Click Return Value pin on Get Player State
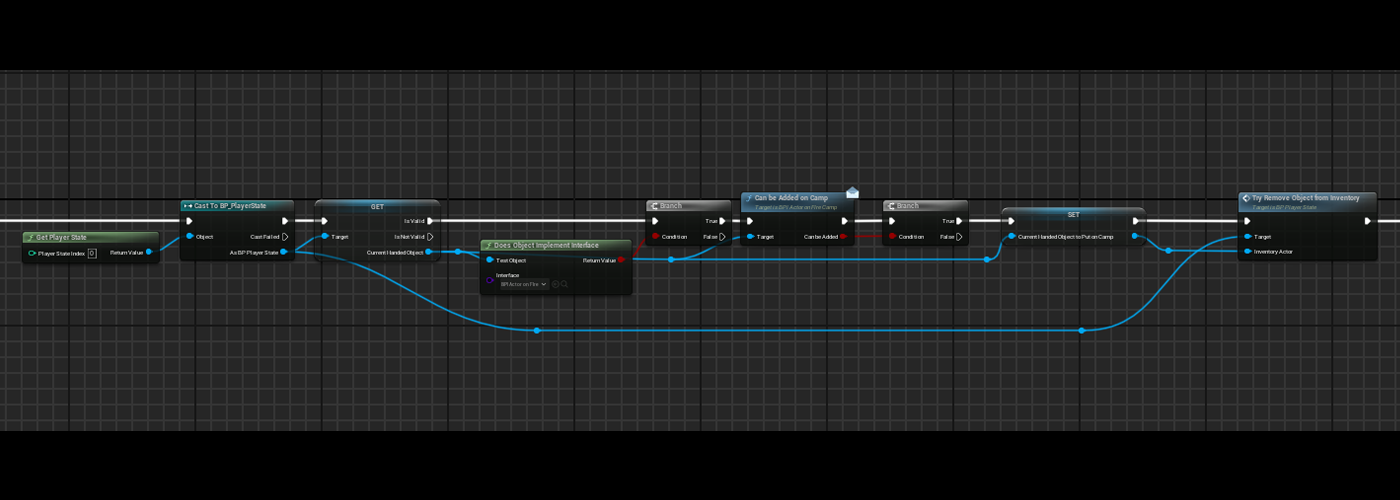Image resolution: width=1400 pixels, height=500 pixels. point(149,252)
